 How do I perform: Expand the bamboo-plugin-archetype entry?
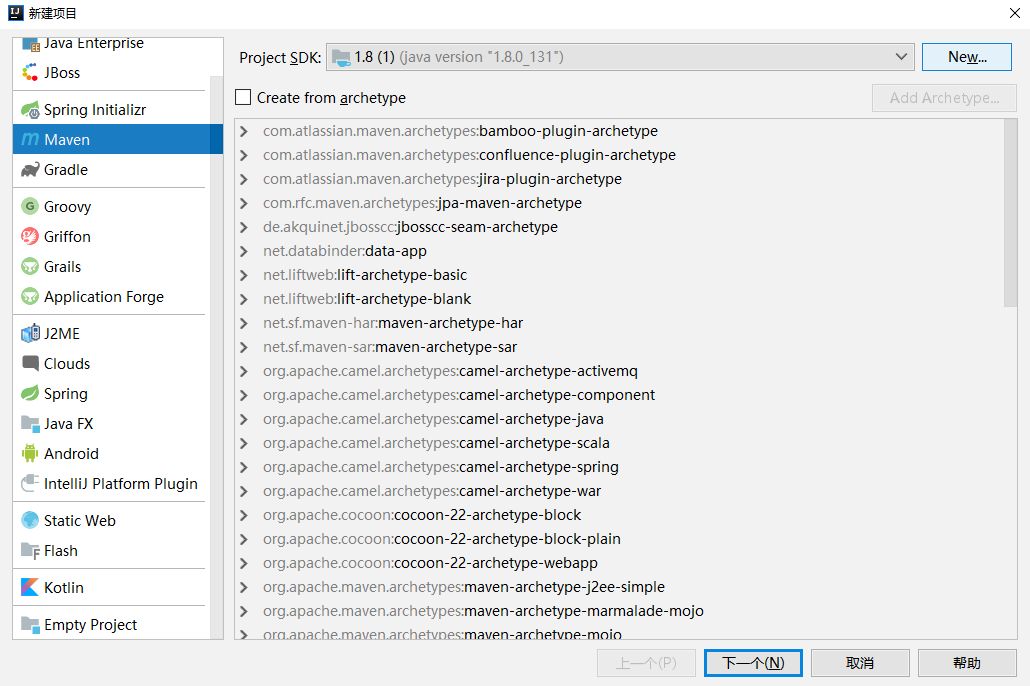coord(244,131)
